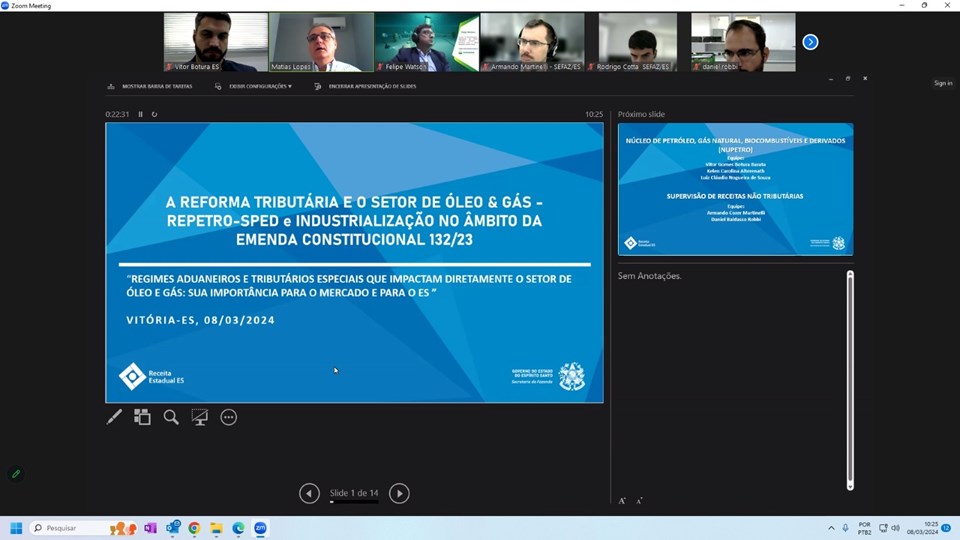Screen dimensions: 960x540
Task: Restart the presentation timer
Action: click(x=154, y=114)
